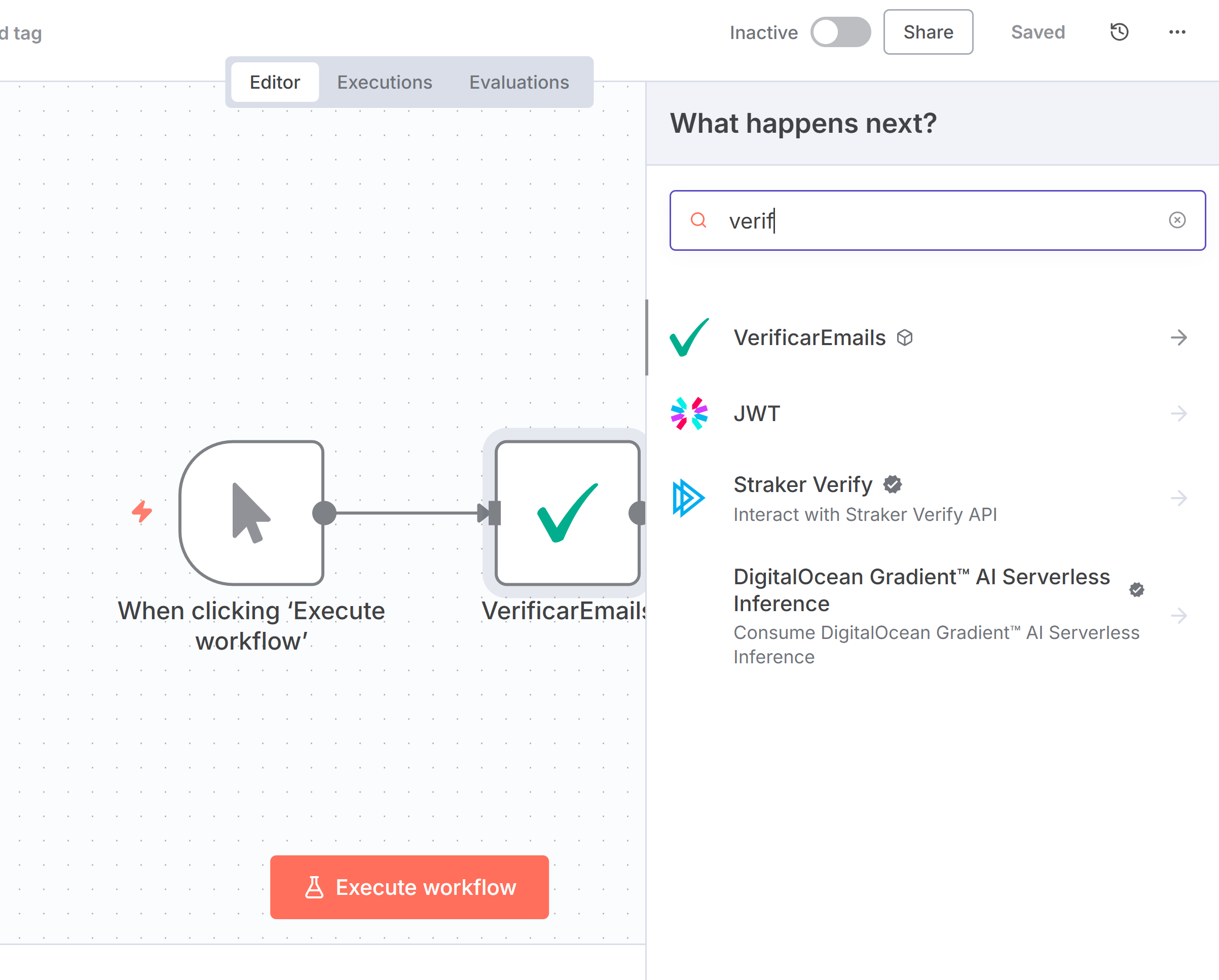Click the Share button
This screenshot has height=980, width=1219.
928,32
